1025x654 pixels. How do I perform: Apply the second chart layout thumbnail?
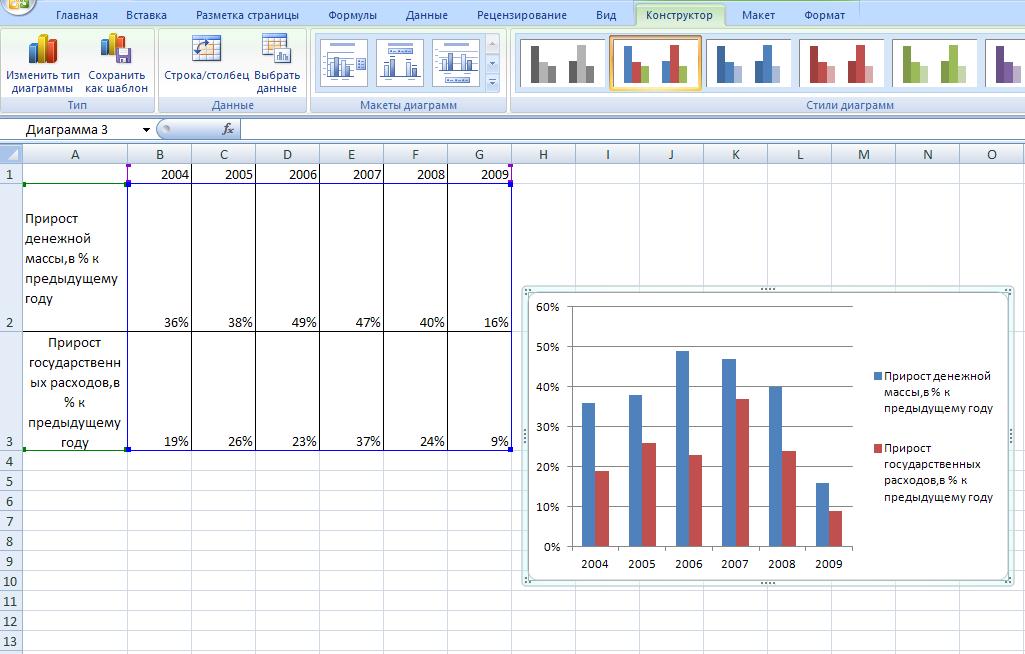[x=400, y=63]
